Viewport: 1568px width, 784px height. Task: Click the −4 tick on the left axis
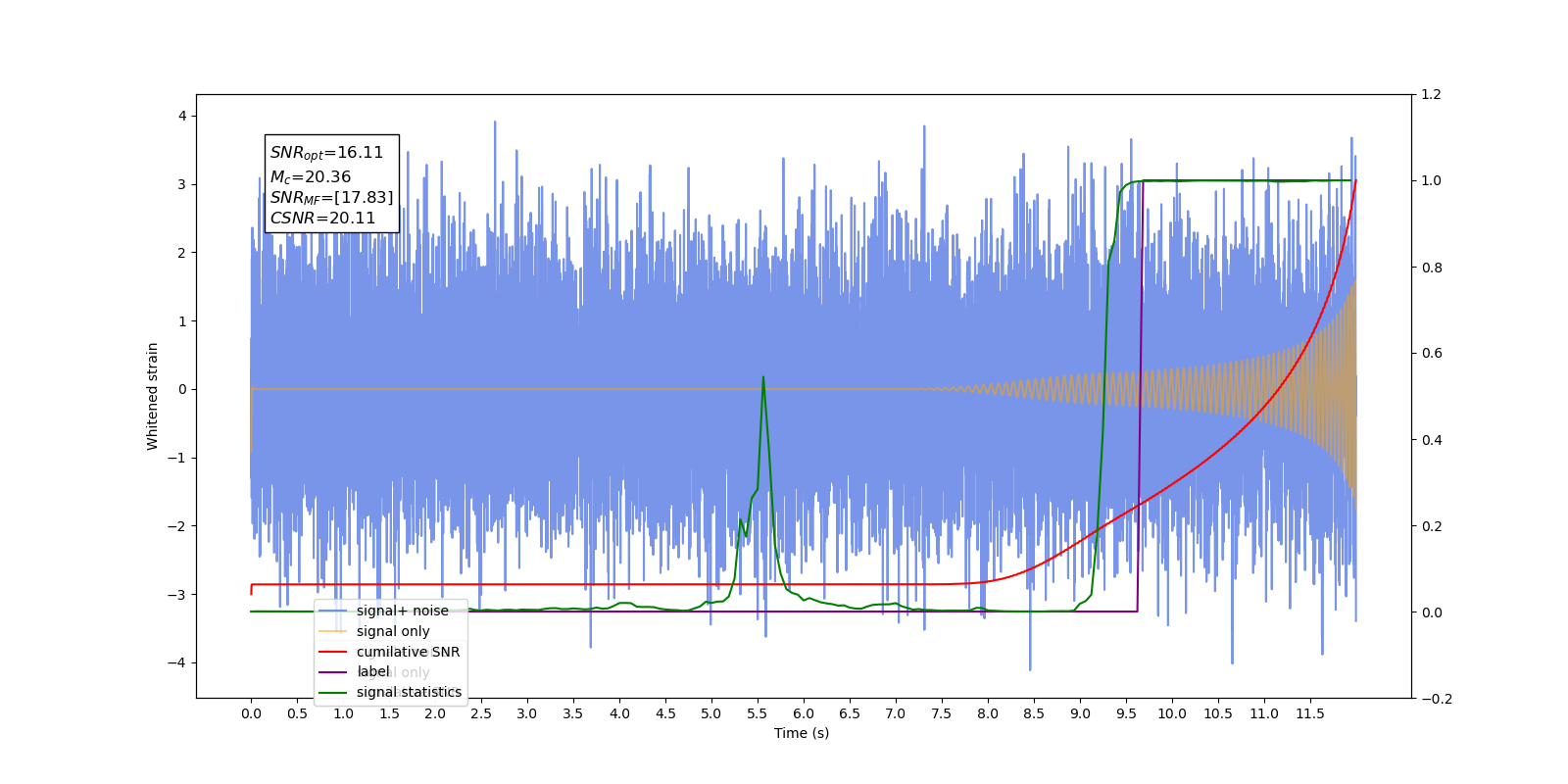click(176, 662)
